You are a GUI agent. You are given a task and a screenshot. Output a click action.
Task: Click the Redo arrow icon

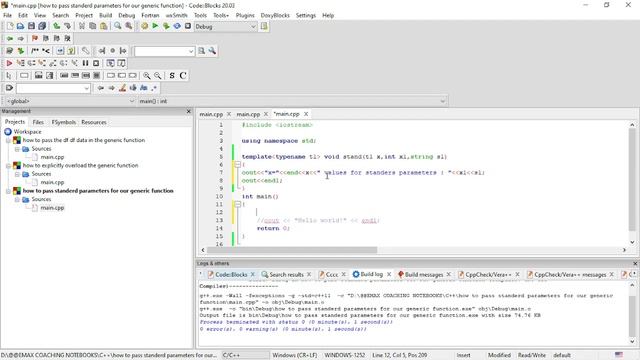tap(67, 26)
